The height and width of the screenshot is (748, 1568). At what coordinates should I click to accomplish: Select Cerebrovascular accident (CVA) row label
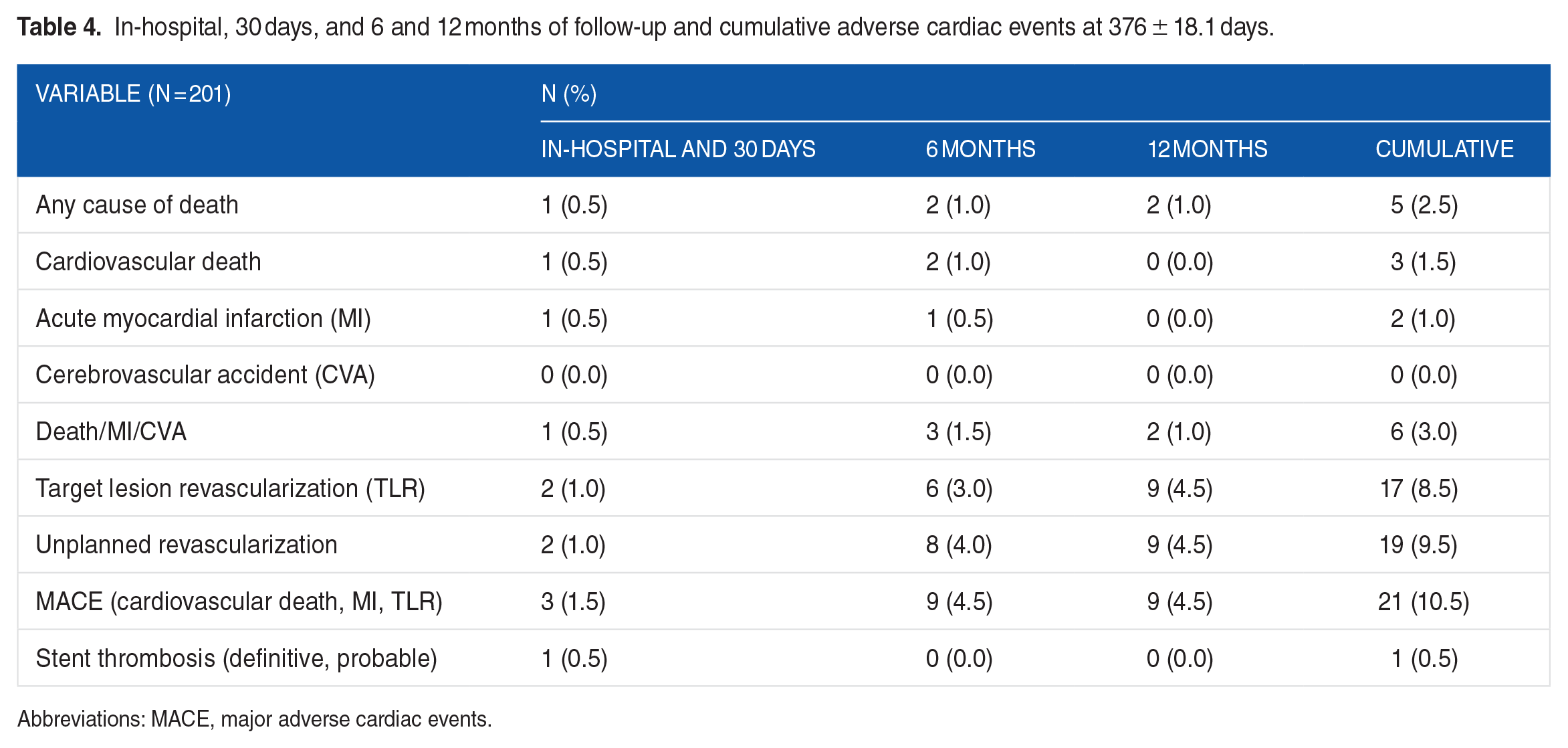click(205, 375)
